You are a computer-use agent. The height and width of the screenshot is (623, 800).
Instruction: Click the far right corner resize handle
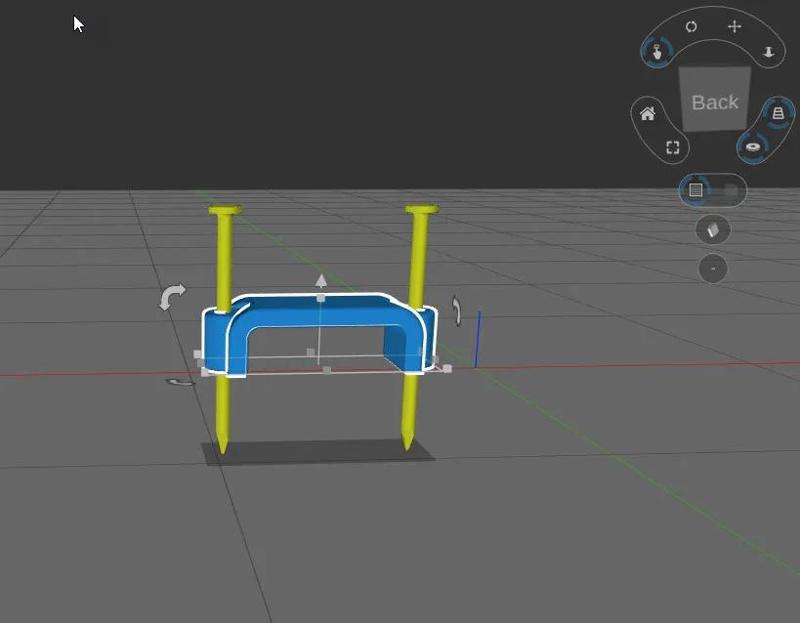447,368
